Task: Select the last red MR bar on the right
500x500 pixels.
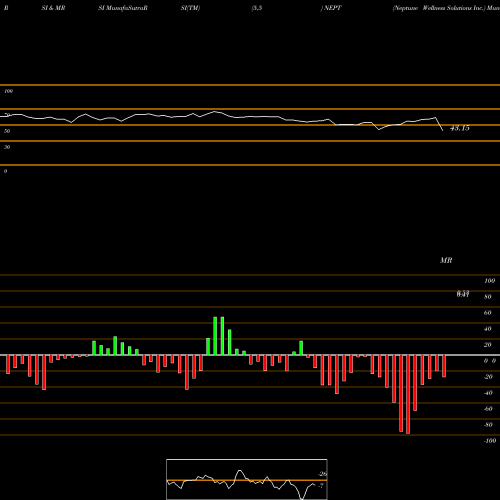Action: coord(444,366)
